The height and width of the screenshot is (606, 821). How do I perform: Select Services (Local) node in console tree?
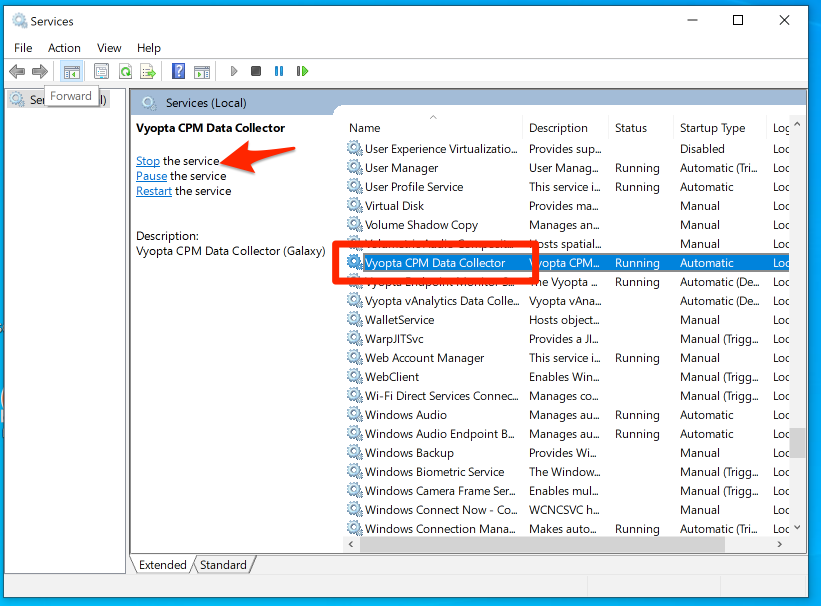tap(59, 99)
